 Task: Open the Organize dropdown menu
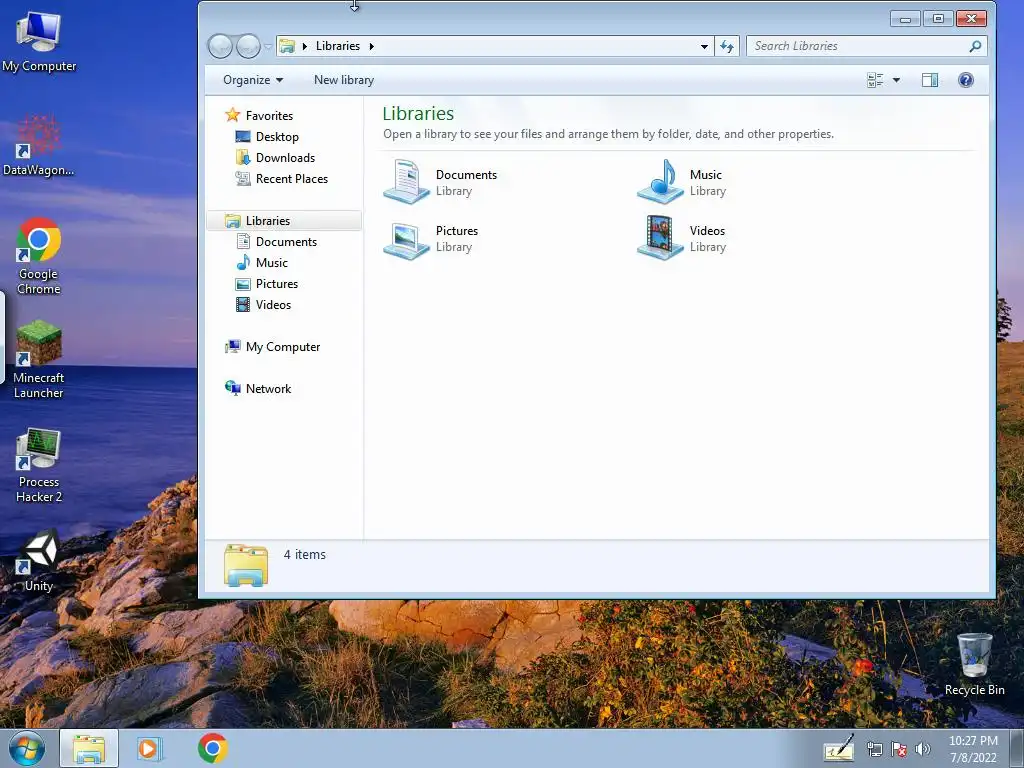click(253, 80)
